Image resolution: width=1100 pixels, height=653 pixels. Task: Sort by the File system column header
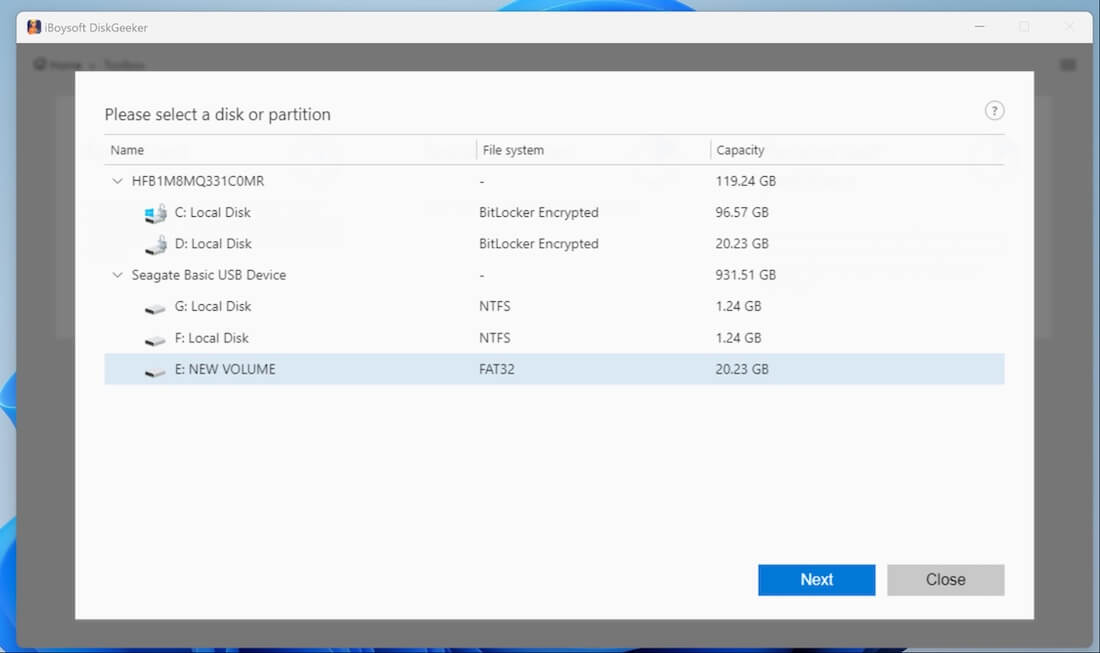click(x=513, y=150)
